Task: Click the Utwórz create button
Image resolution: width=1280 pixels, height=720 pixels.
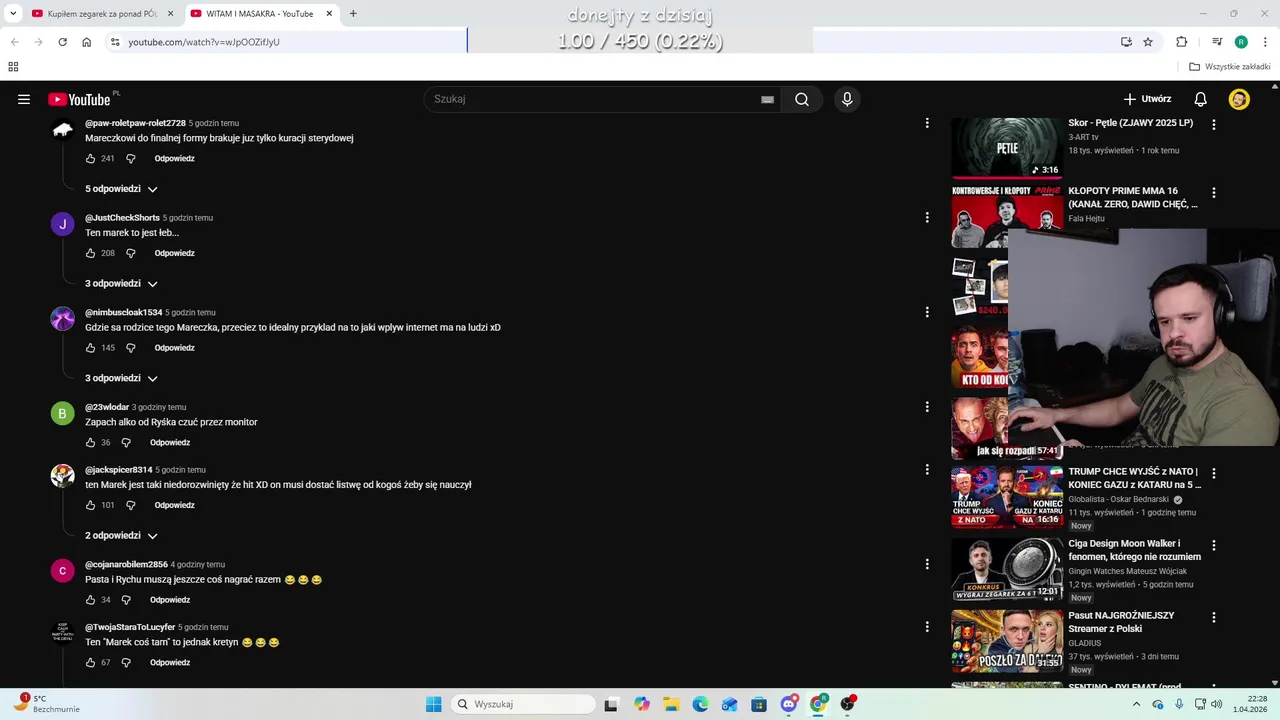Action: tap(1147, 99)
